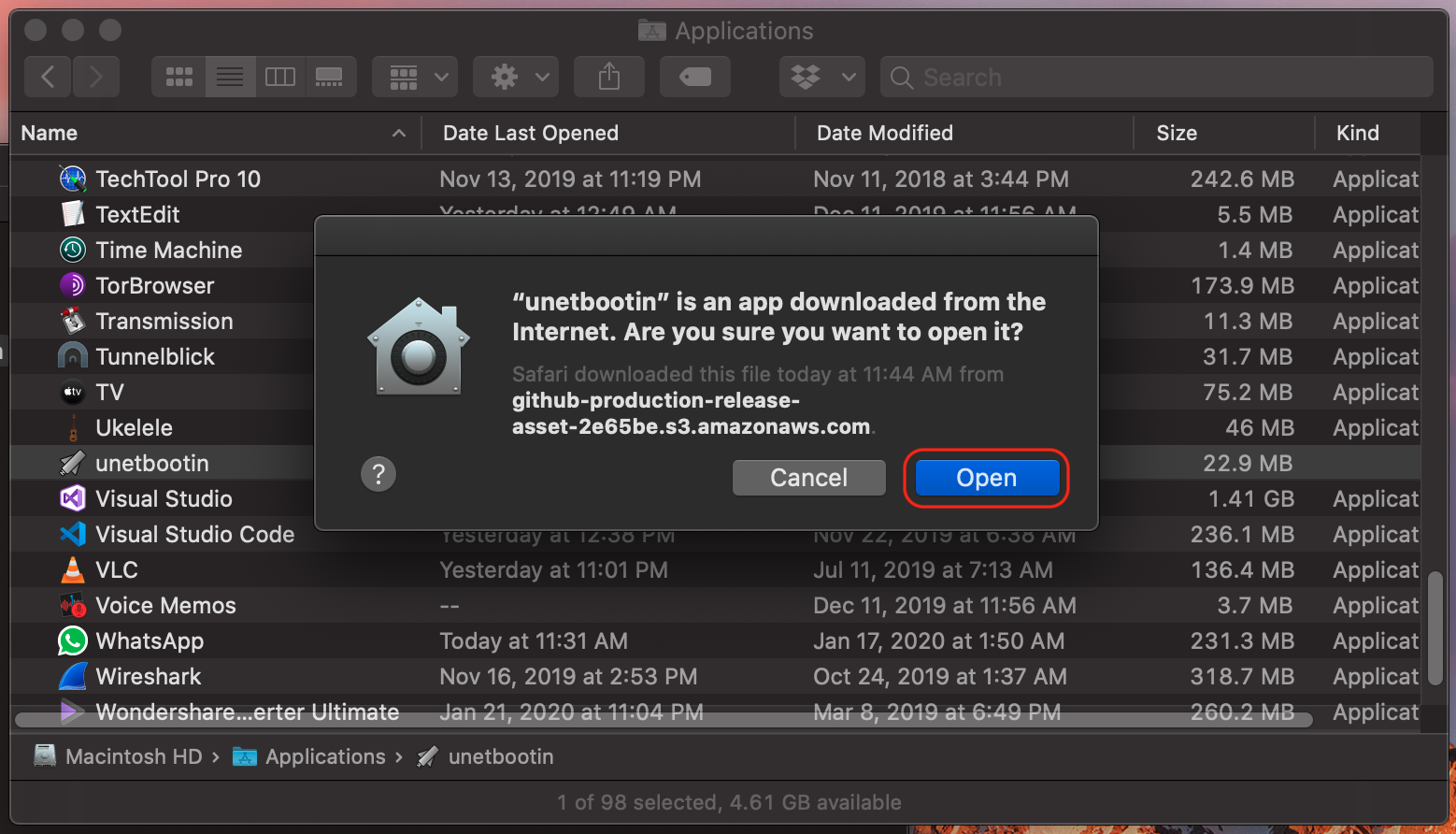The height and width of the screenshot is (834, 1456).
Task: Select the TechTool Pro 10 app icon
Action: tap(73, 179)
